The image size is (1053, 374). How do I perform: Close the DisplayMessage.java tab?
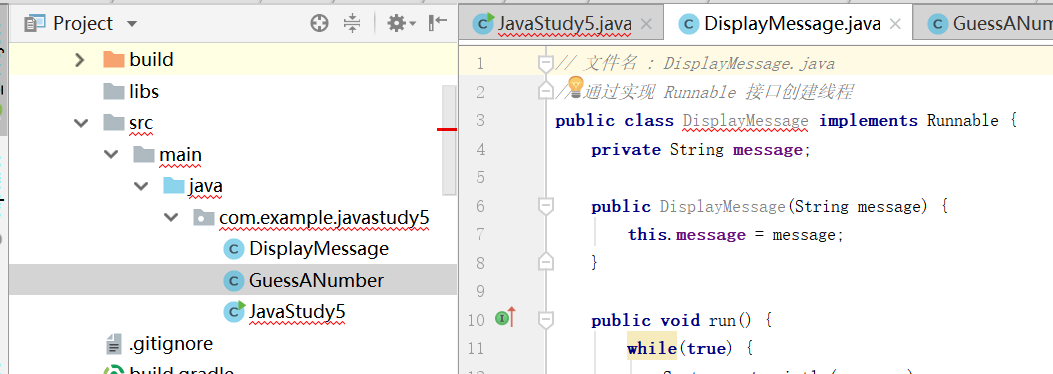(x=895, y=24)
